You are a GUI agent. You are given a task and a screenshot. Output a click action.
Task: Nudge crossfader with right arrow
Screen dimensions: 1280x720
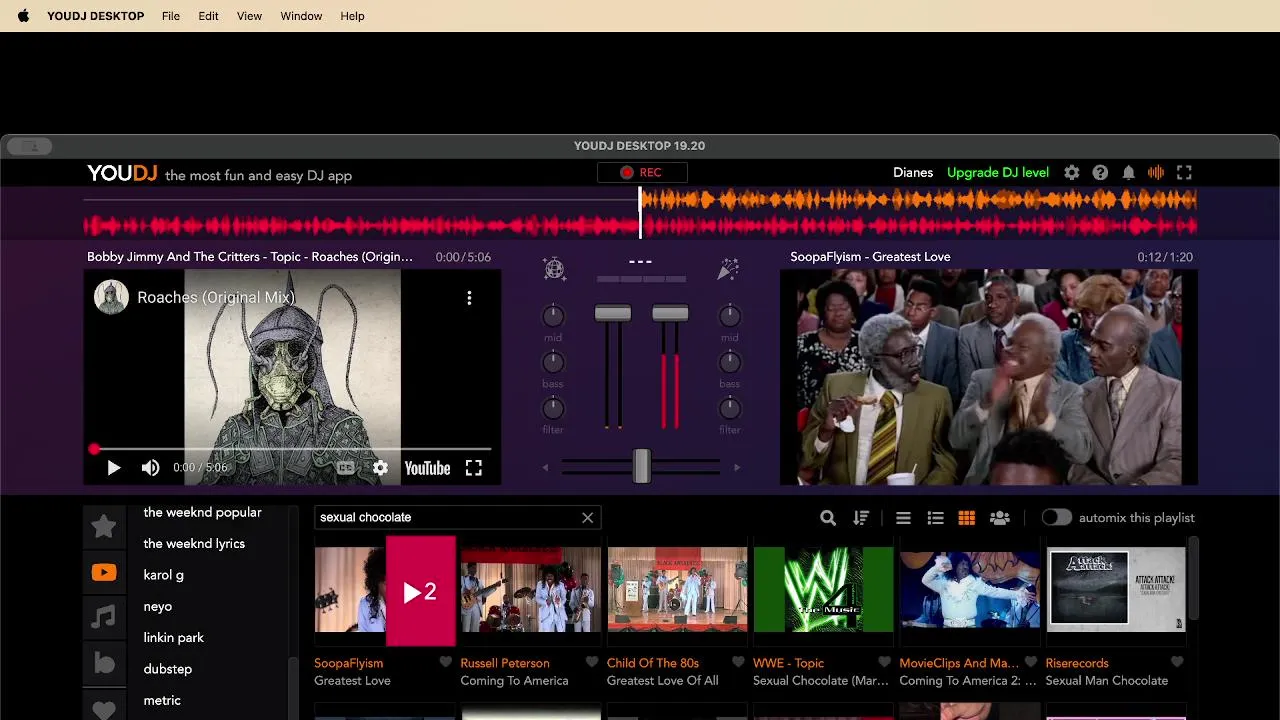pyautogui.click(x=737, y=467)
